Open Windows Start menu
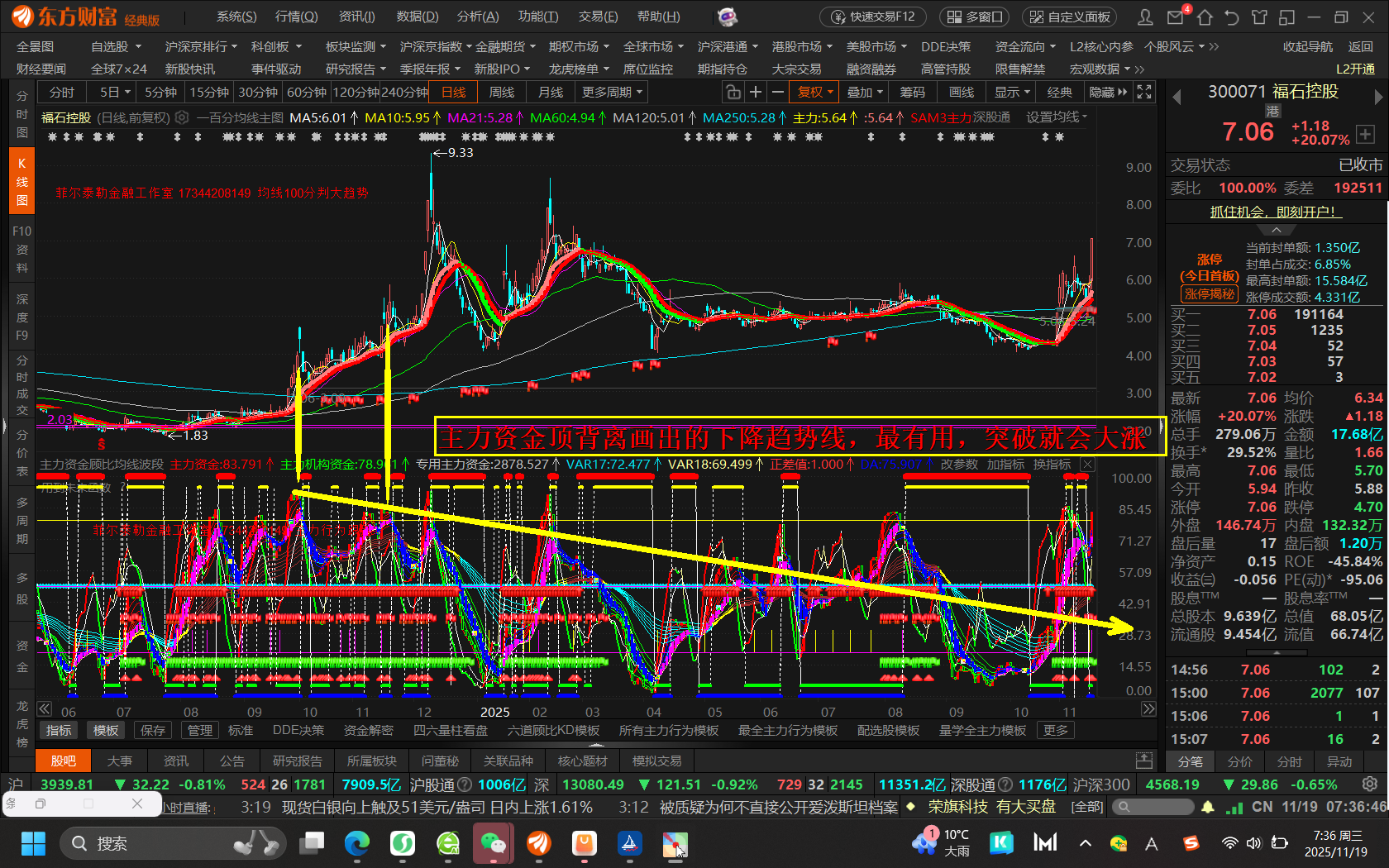 [33, 843]
